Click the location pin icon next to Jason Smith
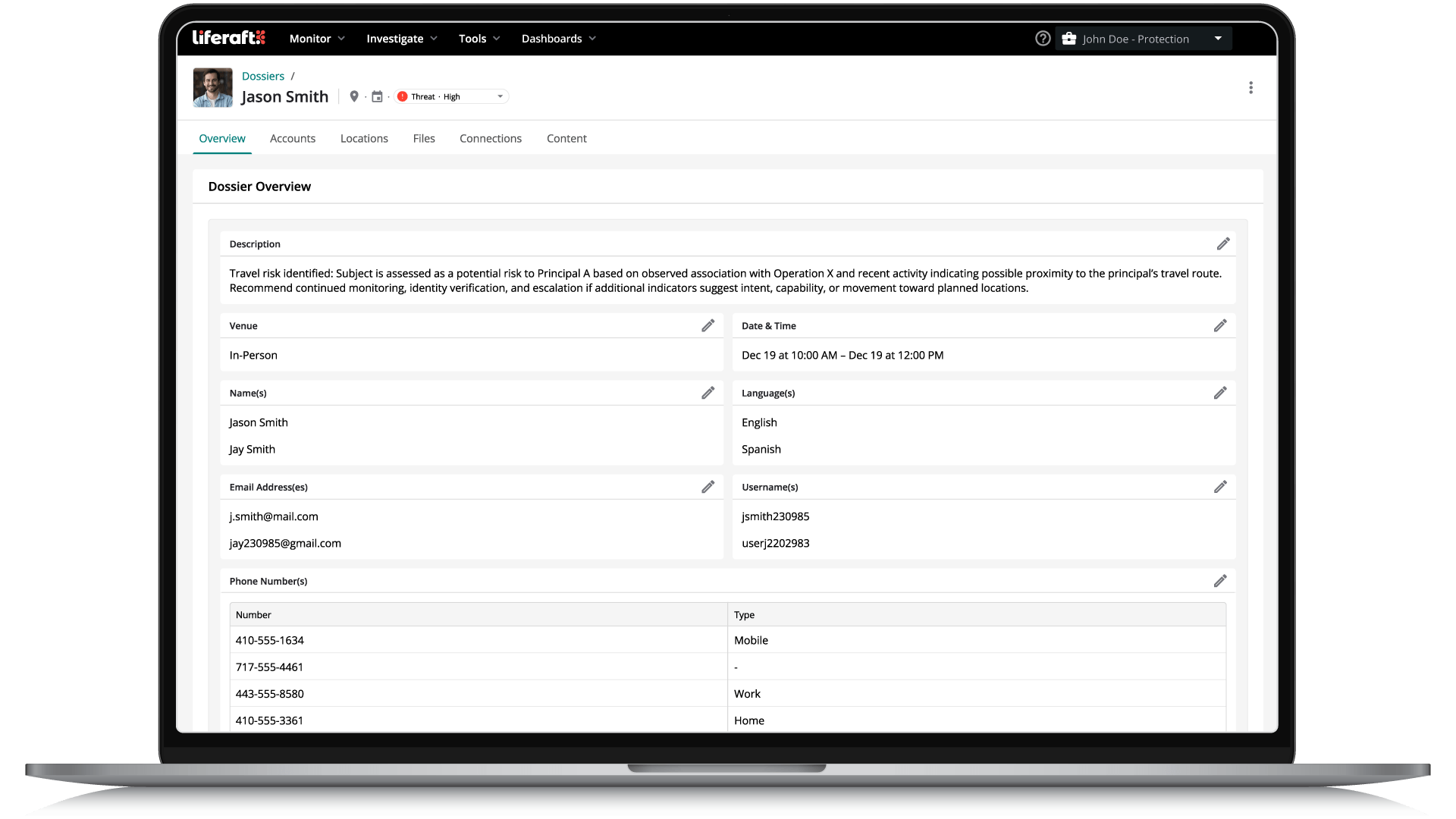Image resolution: width=1456 pixels, height=819 pixels. tap(354, 96)
